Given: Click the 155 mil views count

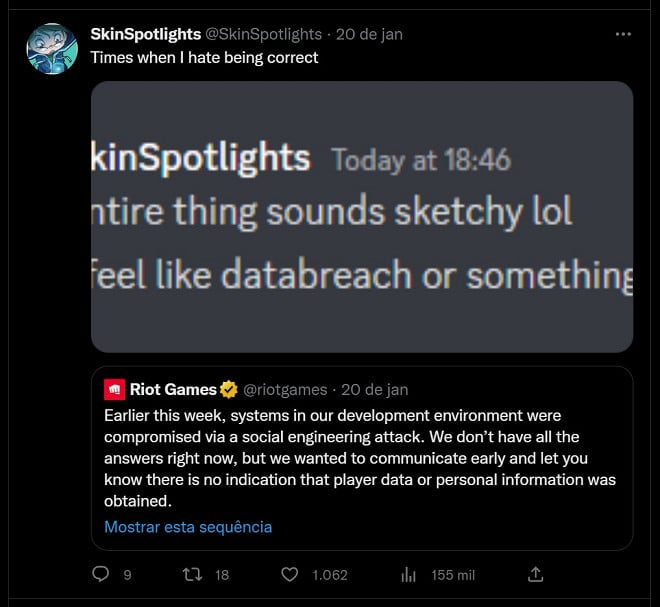Looking at the screenshot, I should click(453, 575).
